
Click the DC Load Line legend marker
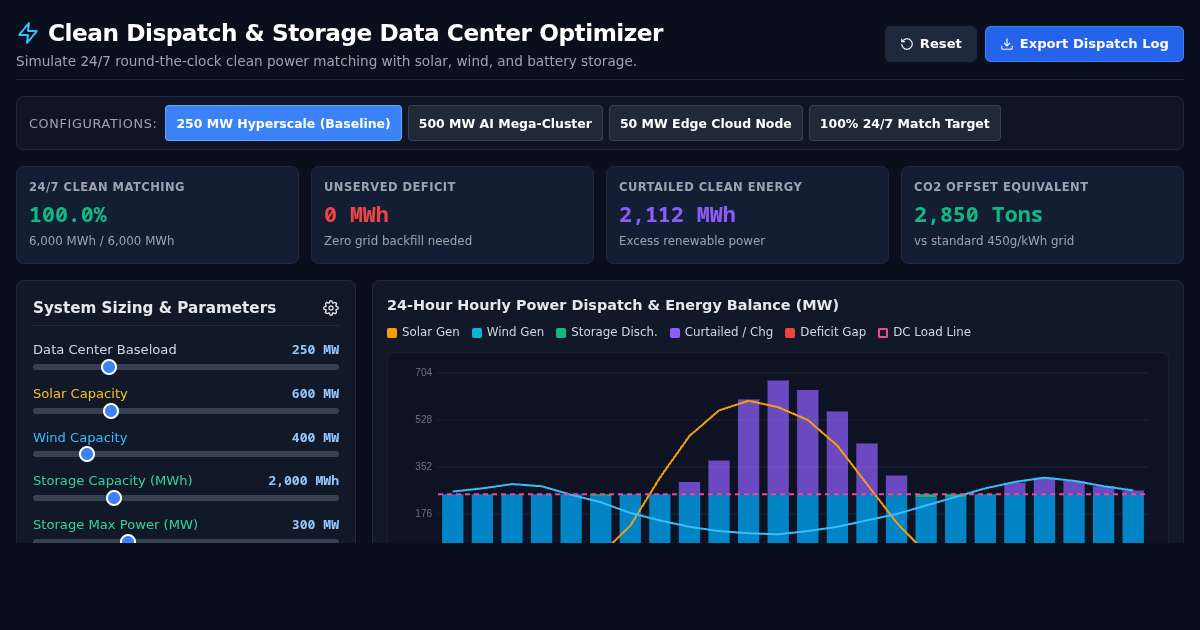883,333
